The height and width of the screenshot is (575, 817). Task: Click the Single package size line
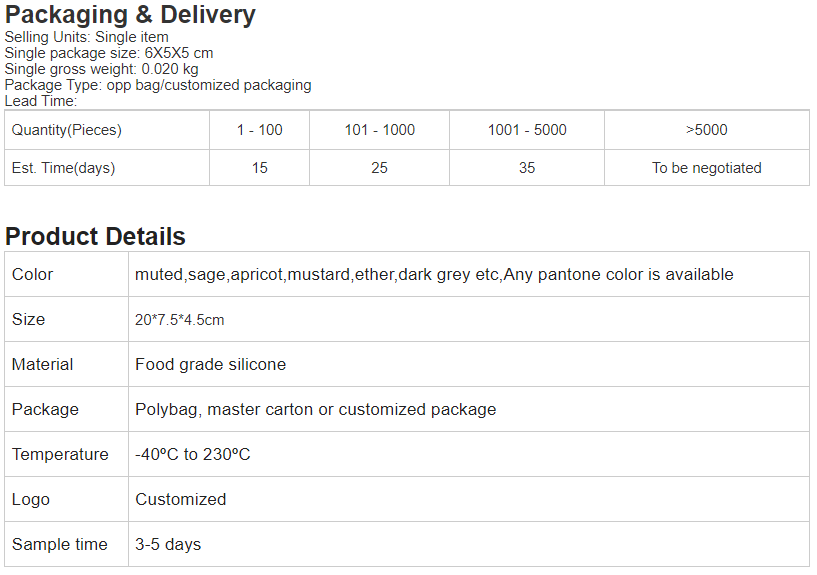(109, 53)
